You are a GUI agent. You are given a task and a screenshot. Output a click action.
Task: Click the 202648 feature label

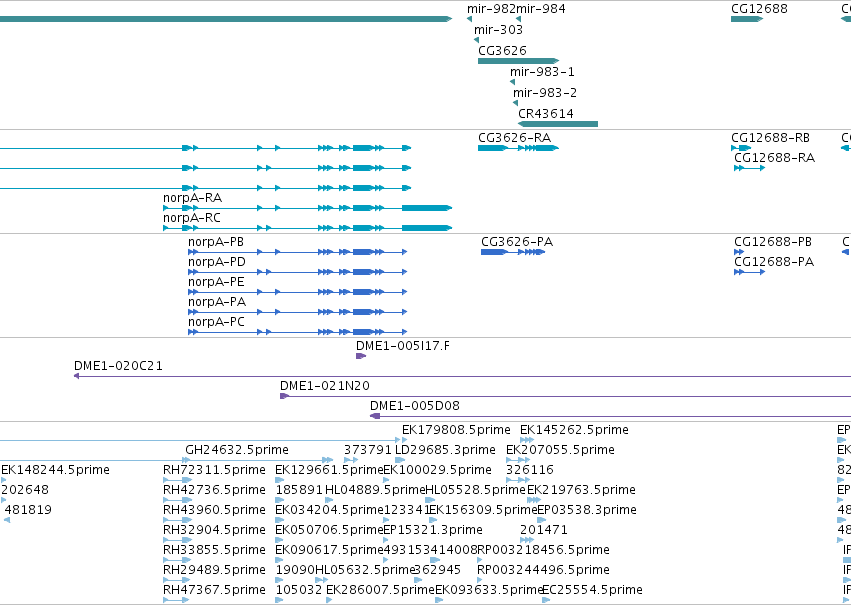(x=25, y=490)
